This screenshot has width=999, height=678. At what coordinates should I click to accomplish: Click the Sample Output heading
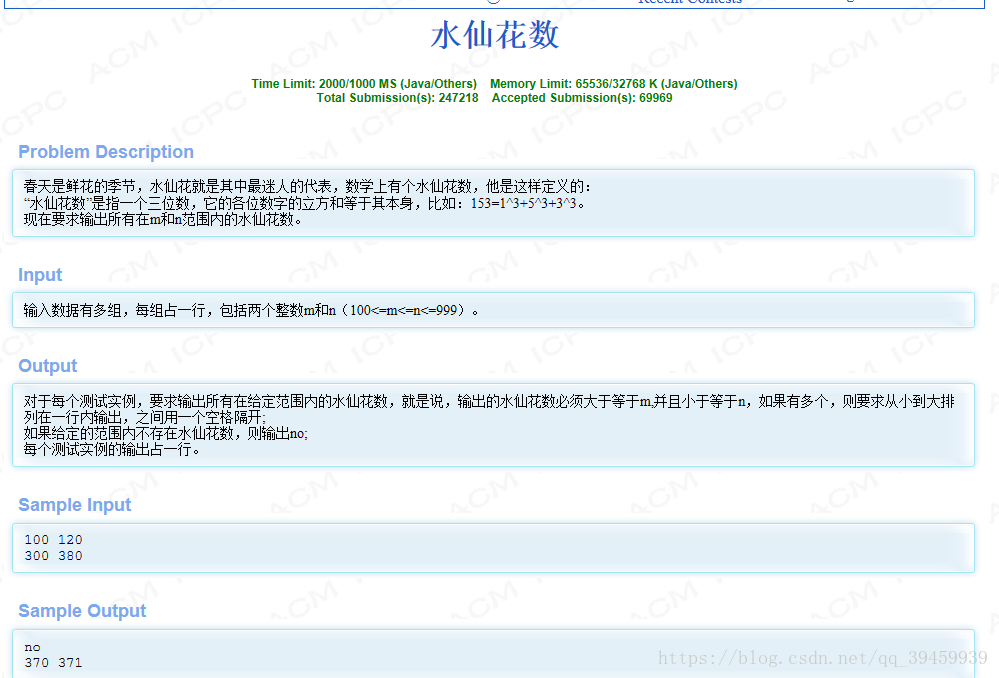pyautogui.click(x=82, y=610)
